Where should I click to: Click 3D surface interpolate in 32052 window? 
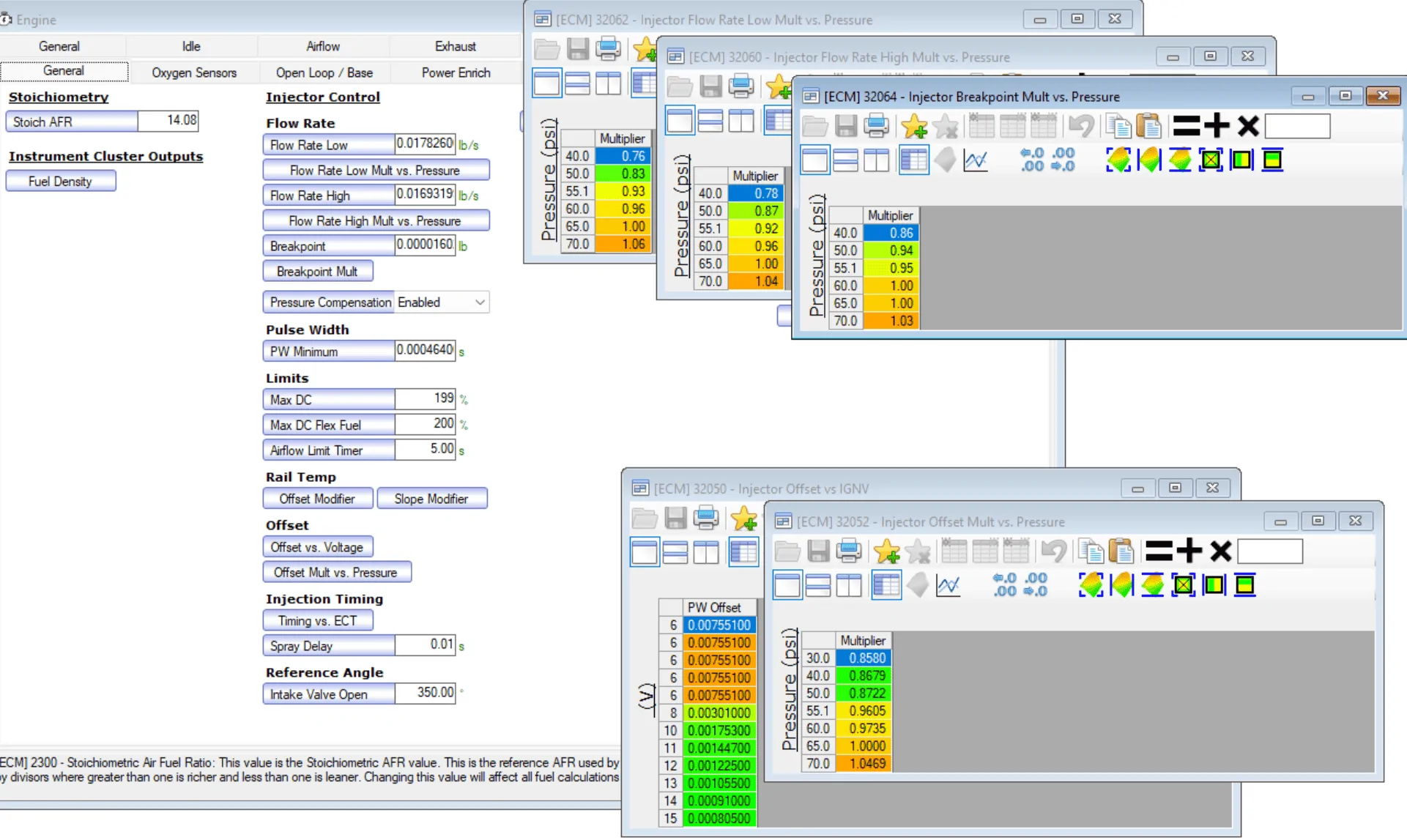[x=1091, y=585]
